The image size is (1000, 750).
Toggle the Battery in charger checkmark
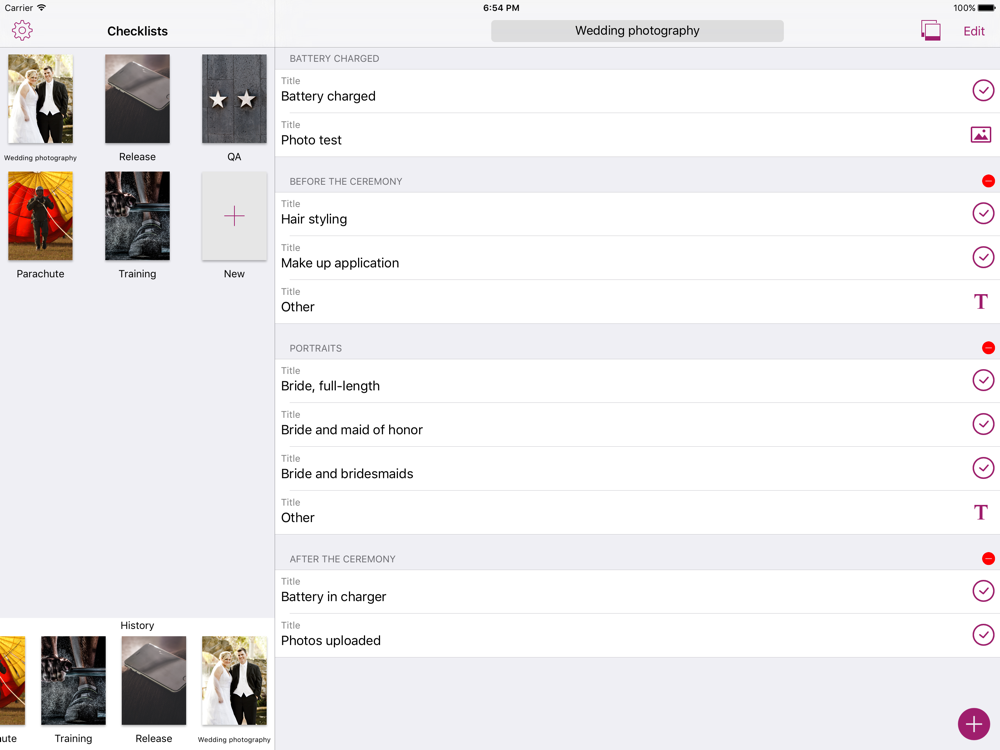pos(983,591)
